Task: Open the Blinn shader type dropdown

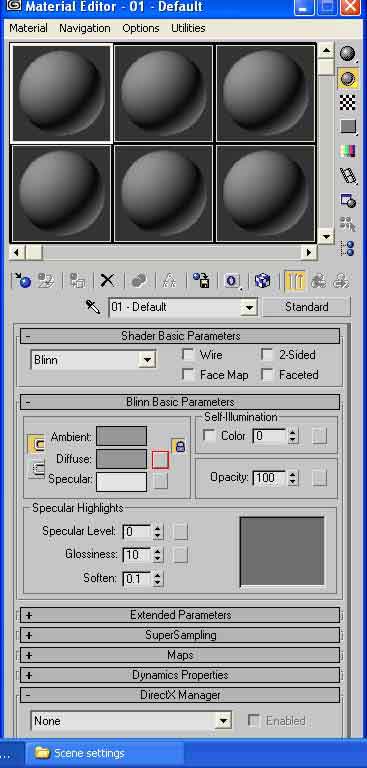Action: tap(93, 360)
